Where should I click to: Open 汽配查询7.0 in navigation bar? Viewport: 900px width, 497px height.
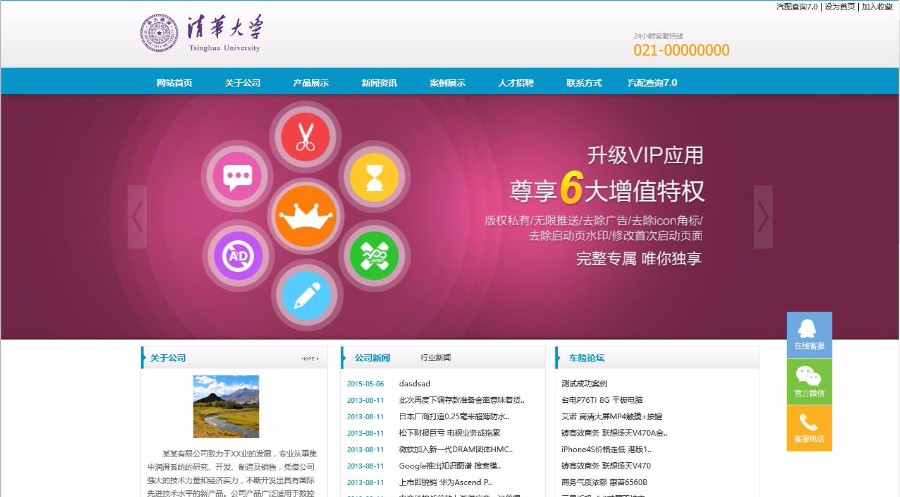click(653, 83)
